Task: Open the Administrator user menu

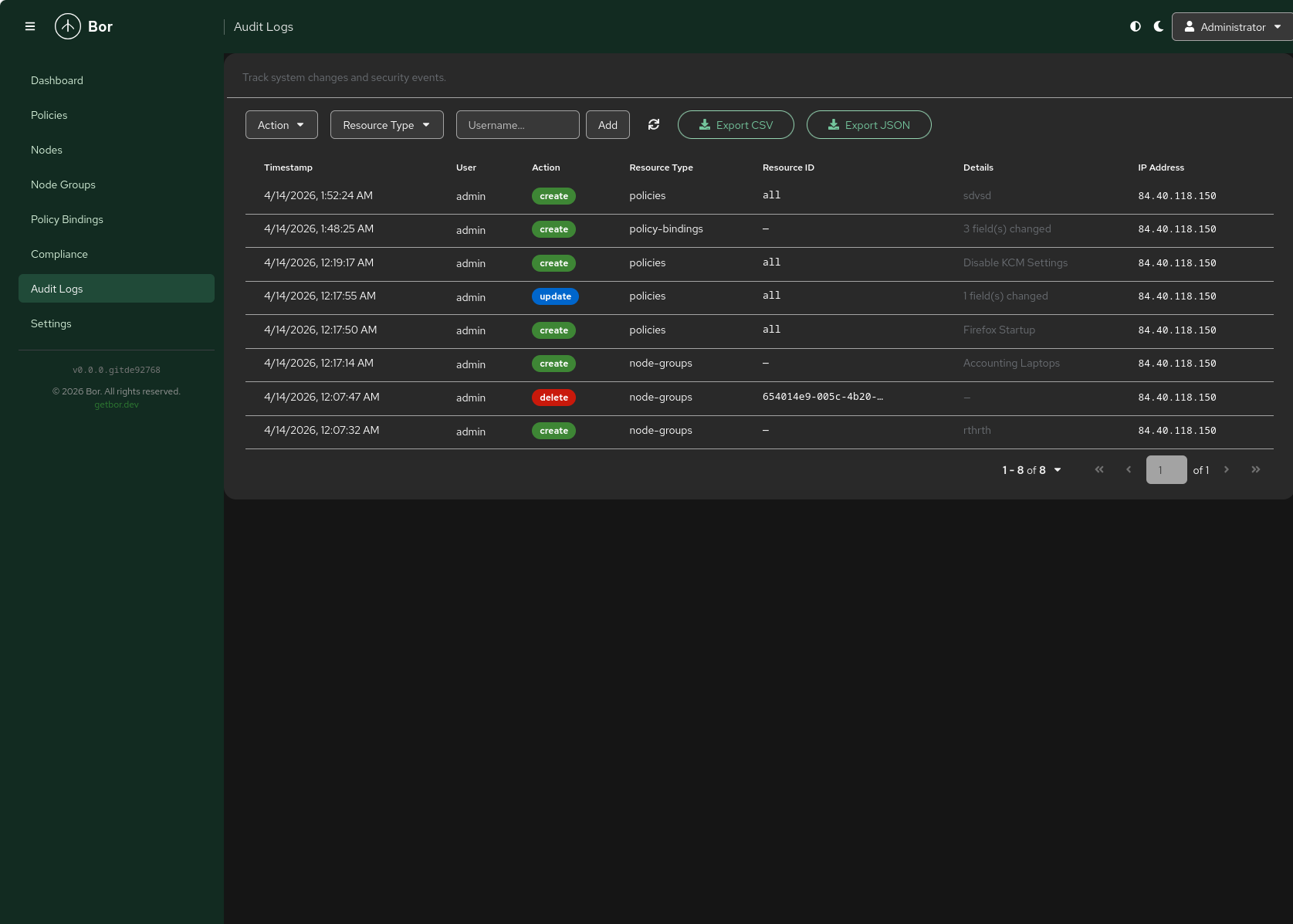Action: click(x=1233, y=26)
